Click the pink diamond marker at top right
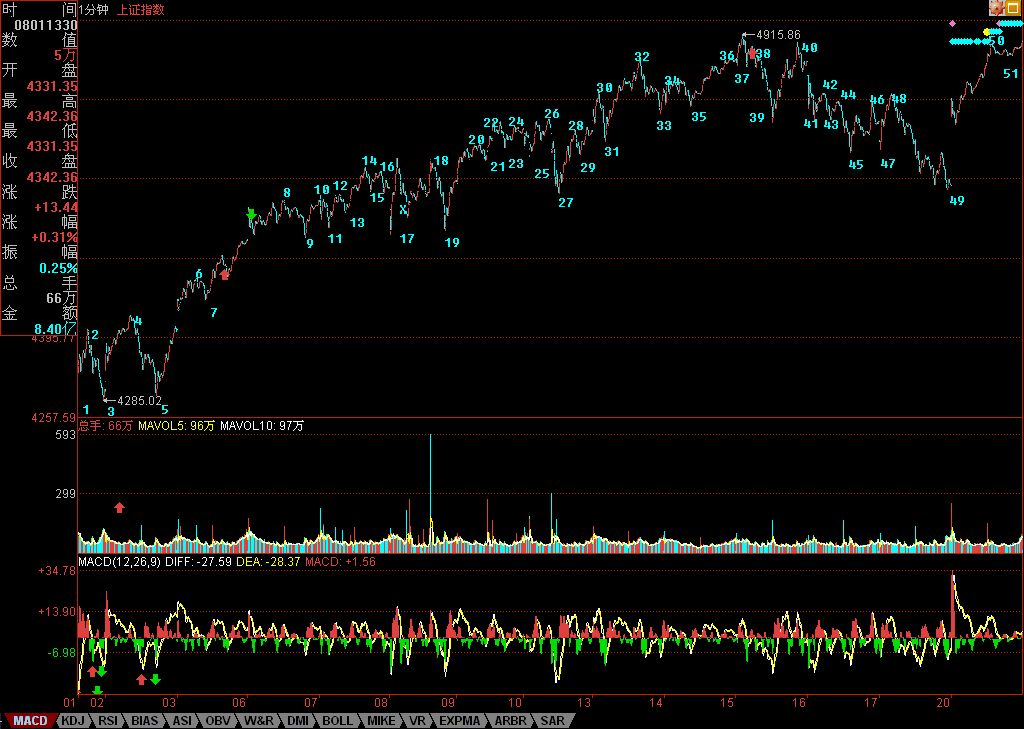 click(x=952, y=22)
